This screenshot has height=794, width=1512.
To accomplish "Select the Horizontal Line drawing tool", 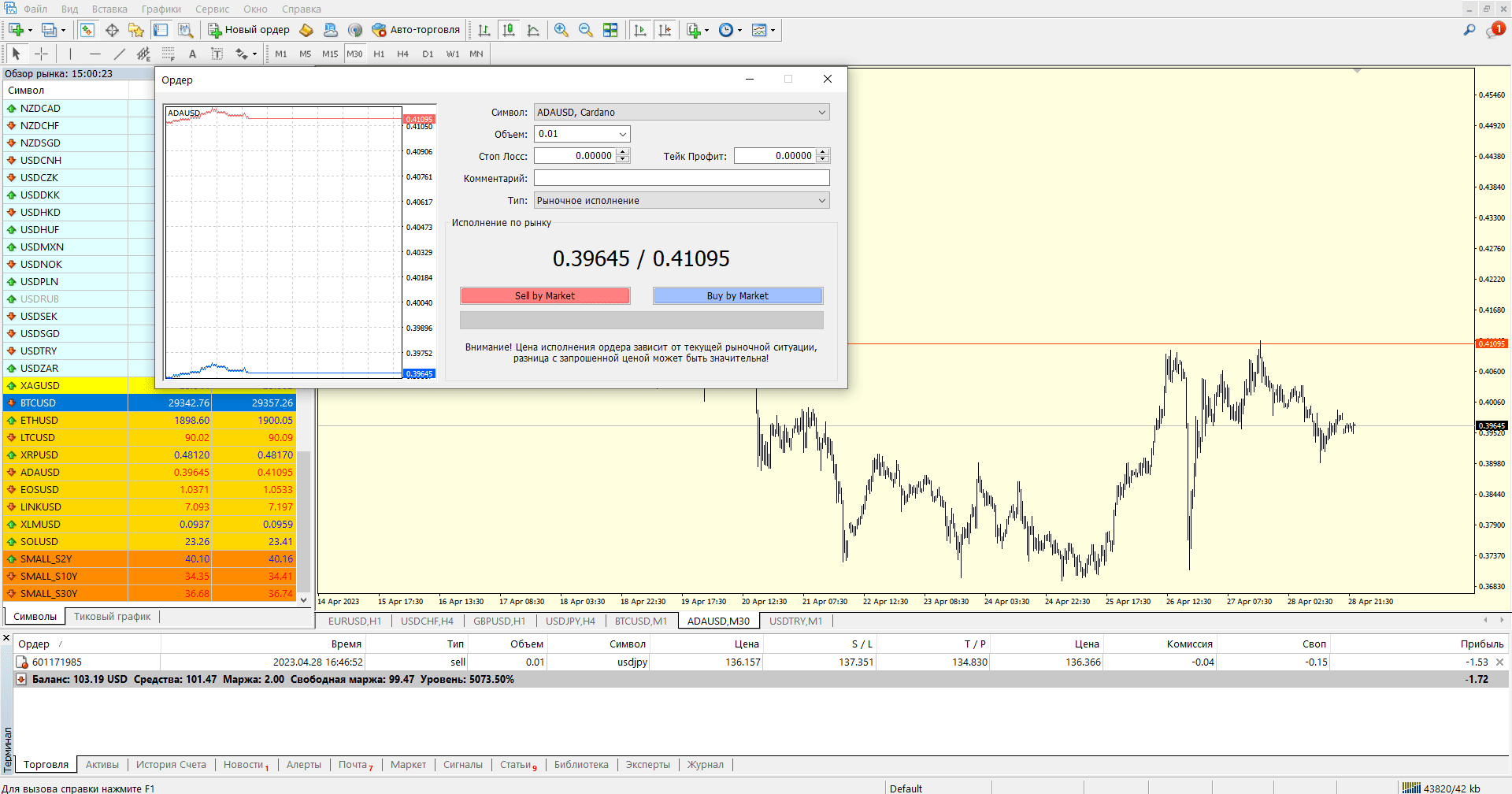I will coord(95,54).
